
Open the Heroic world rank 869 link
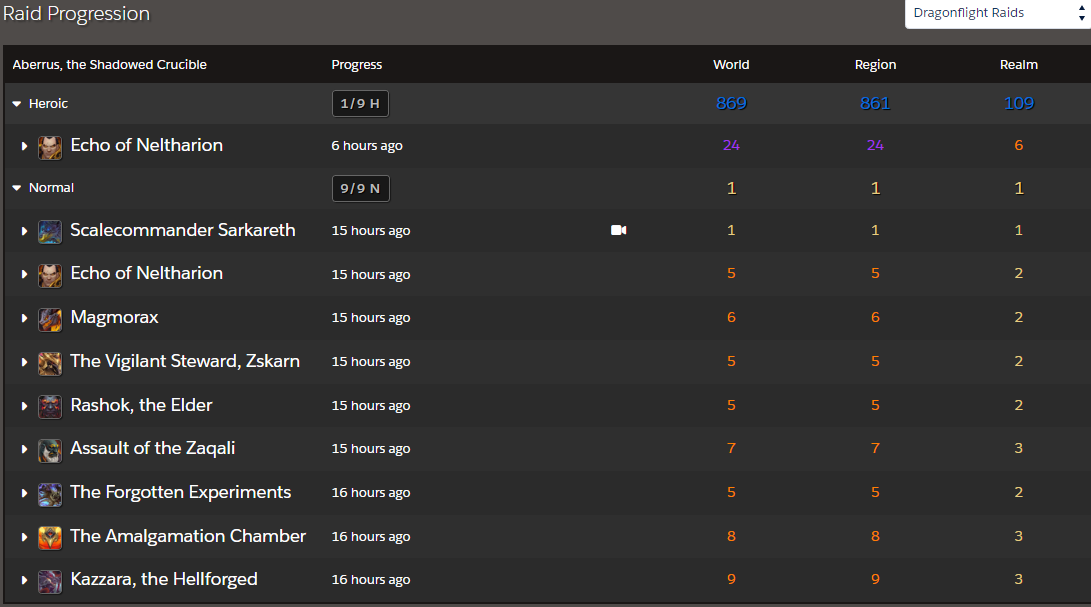tap(731, 103)
